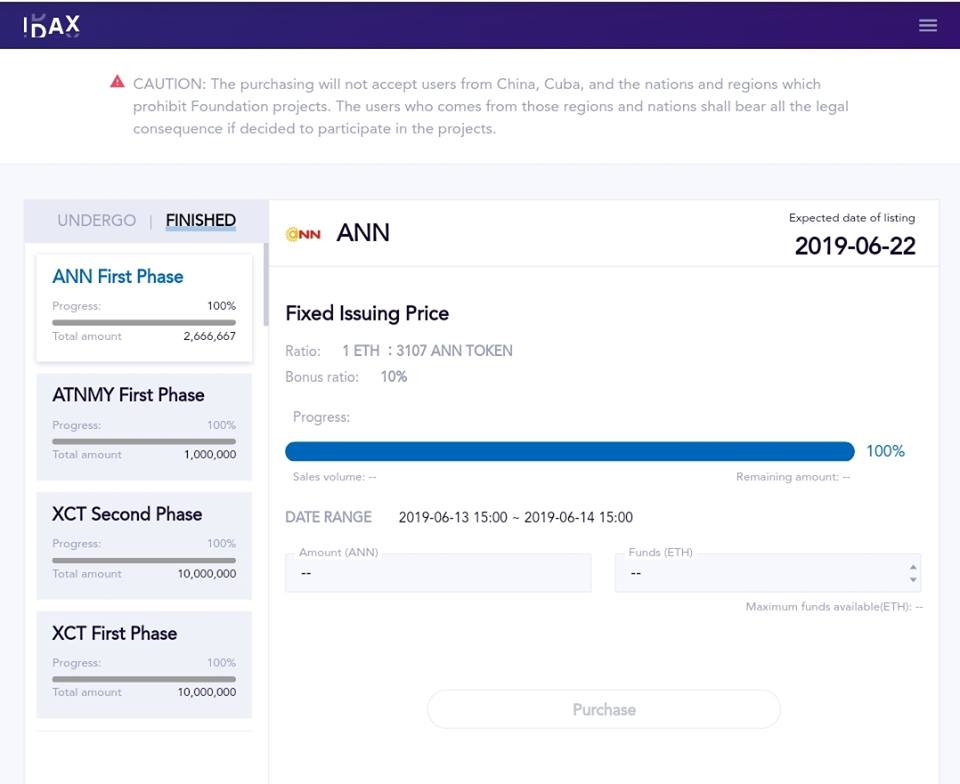Viewport: 960px width, 784px height.
Task: Click the XCT Second Phase progress bar
Action: pos(144,560)
